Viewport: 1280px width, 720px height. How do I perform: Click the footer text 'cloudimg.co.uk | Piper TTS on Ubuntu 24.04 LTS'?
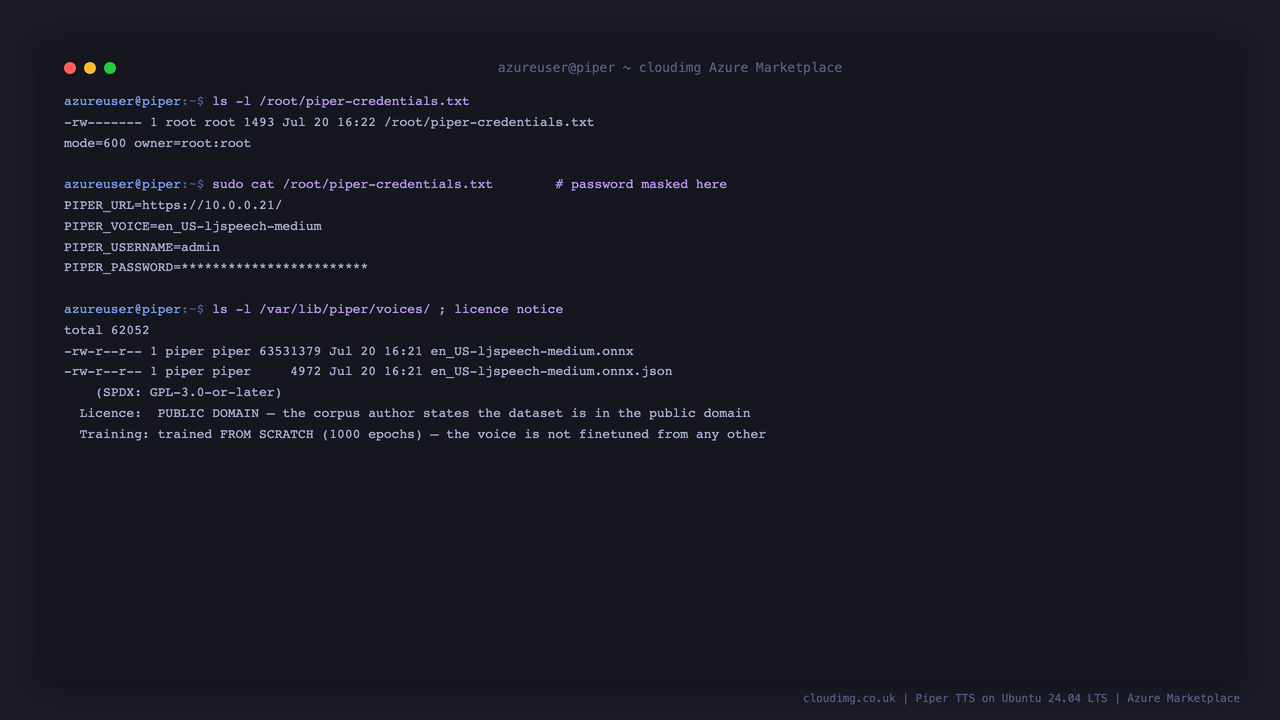(x=955, y=698)
